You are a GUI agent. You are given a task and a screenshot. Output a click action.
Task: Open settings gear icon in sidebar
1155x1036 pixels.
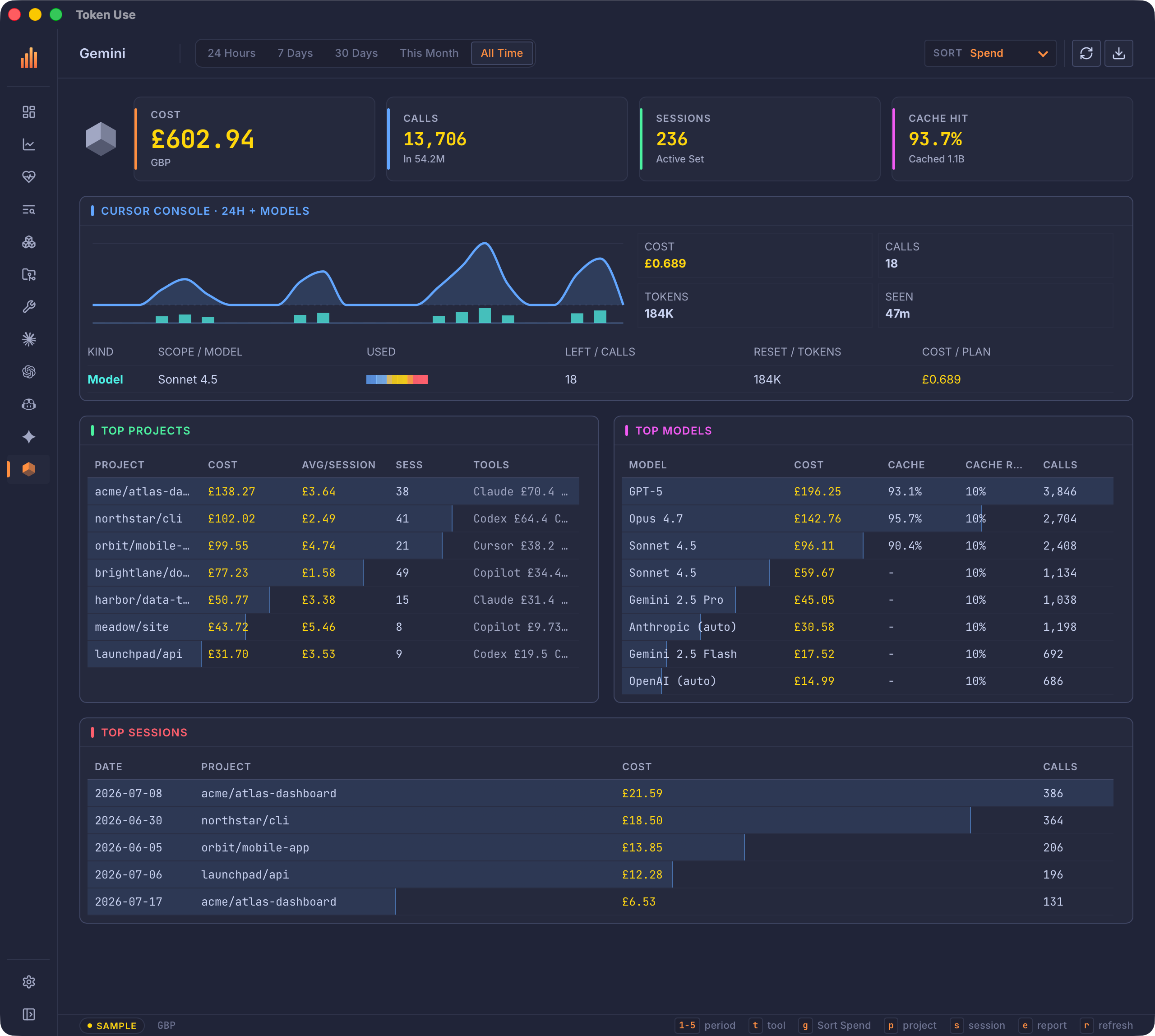click(28, 982)
